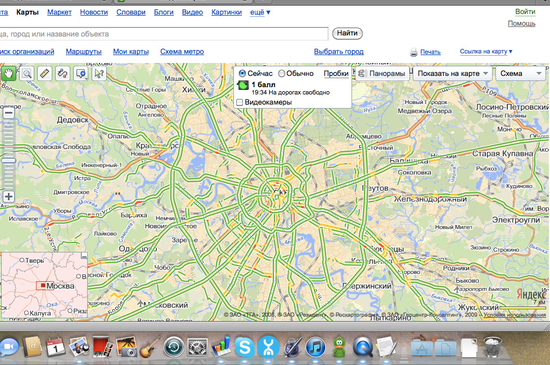This screenshot has height=365, width=550.
Task: Open Adium green duck in dock
Action: [x=339, y=347]
